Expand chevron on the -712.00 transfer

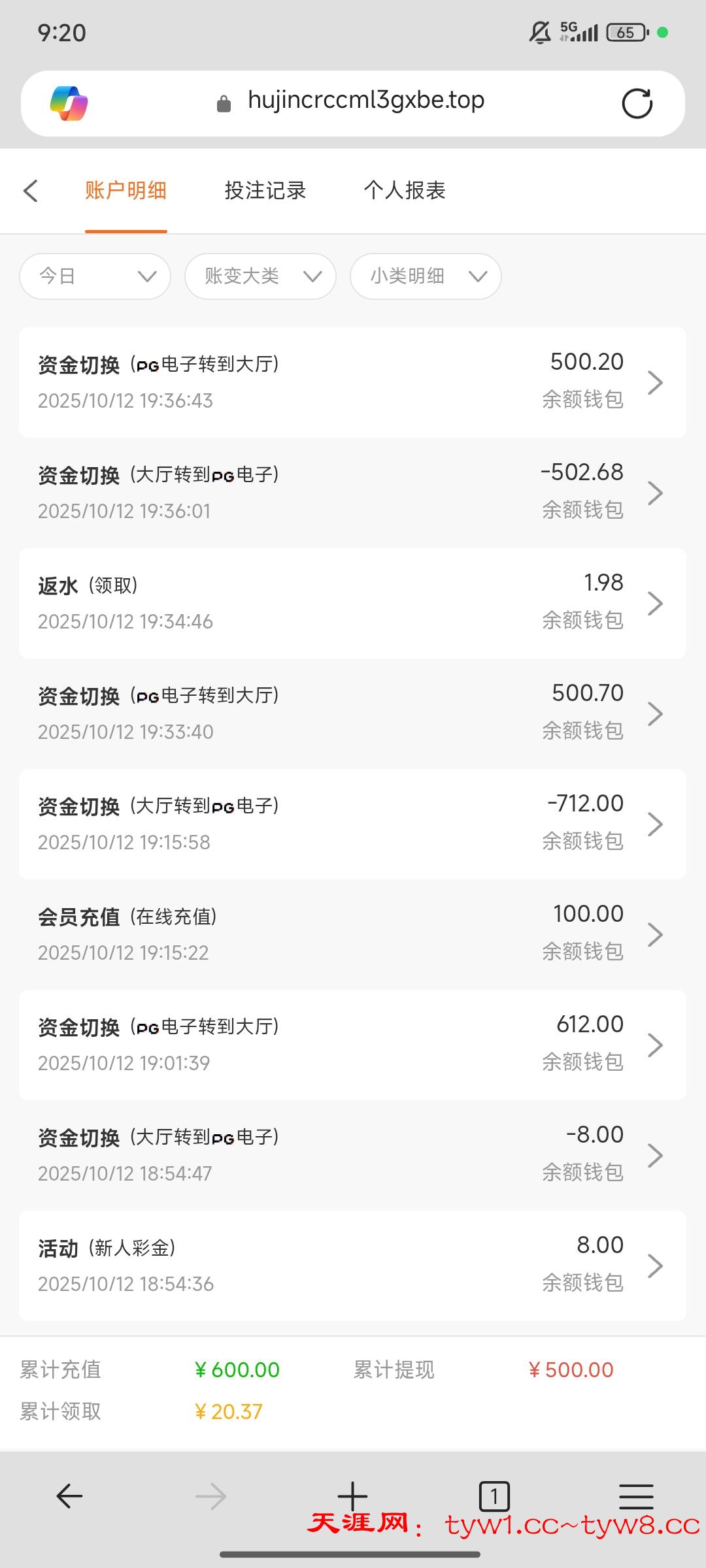tap(655, 824)
